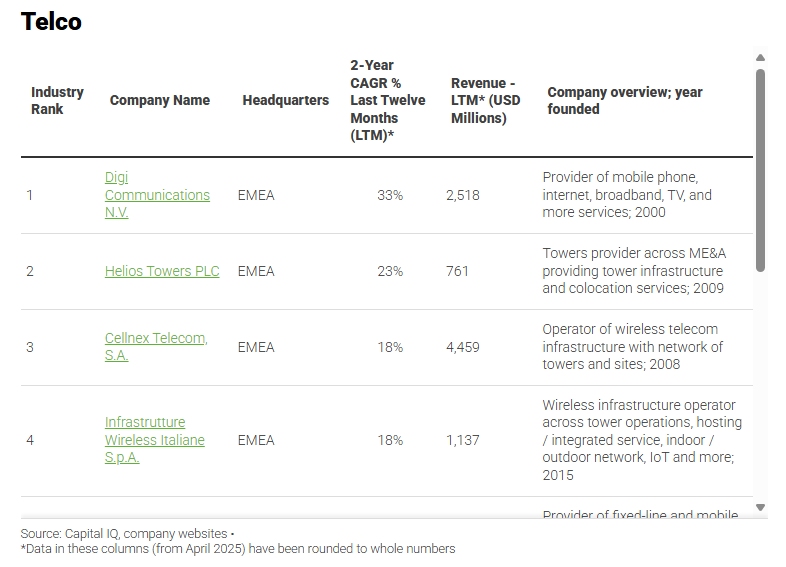
Task: Click the EMEA cell in Helios Towers row
Action: [256, 271]
